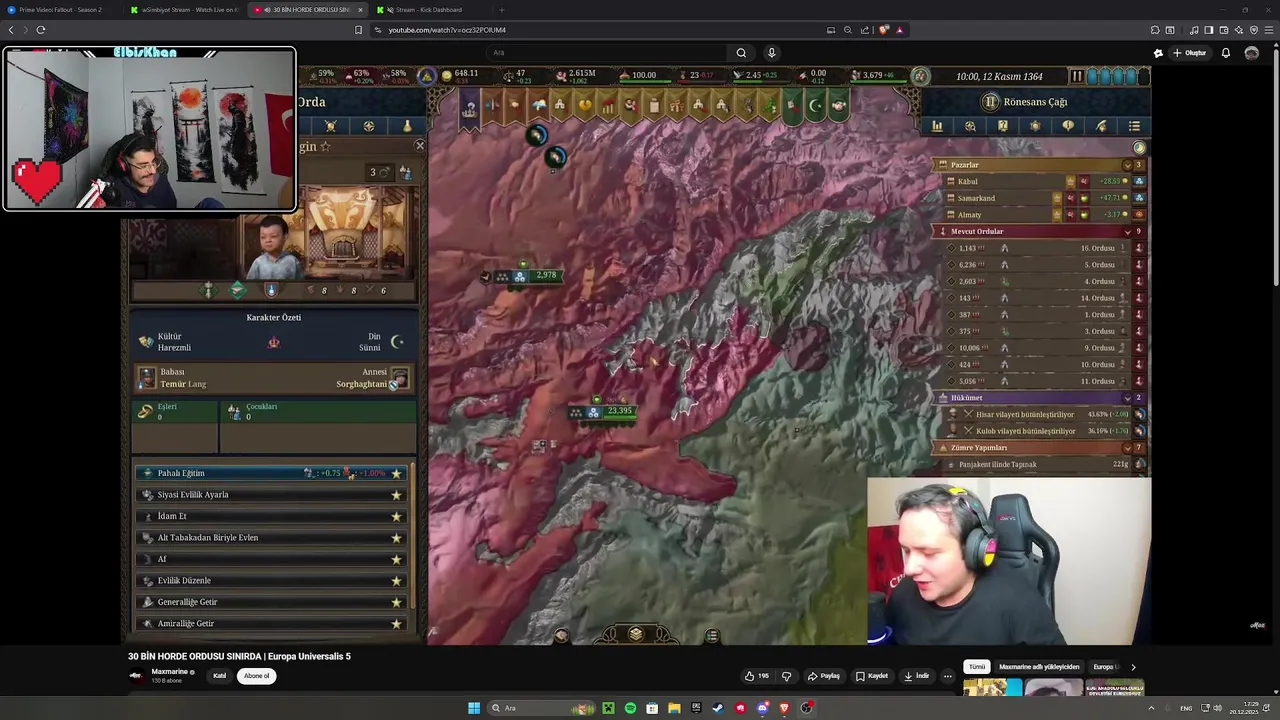
Task: Open the list menu icon in the right toolbar
Action: point(1134,126)
